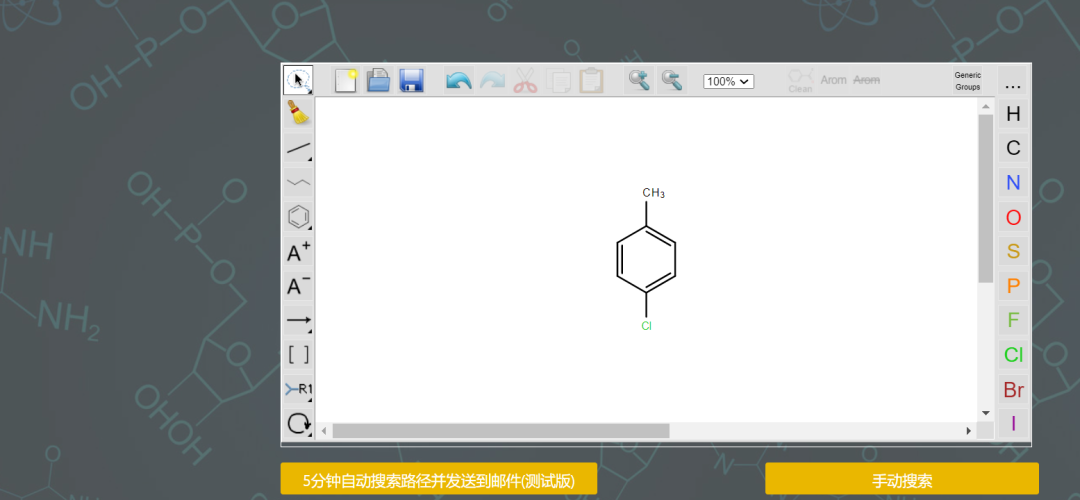Click the 5分钟自动搜索路径并发送到邮件 button

coord(439,479)
